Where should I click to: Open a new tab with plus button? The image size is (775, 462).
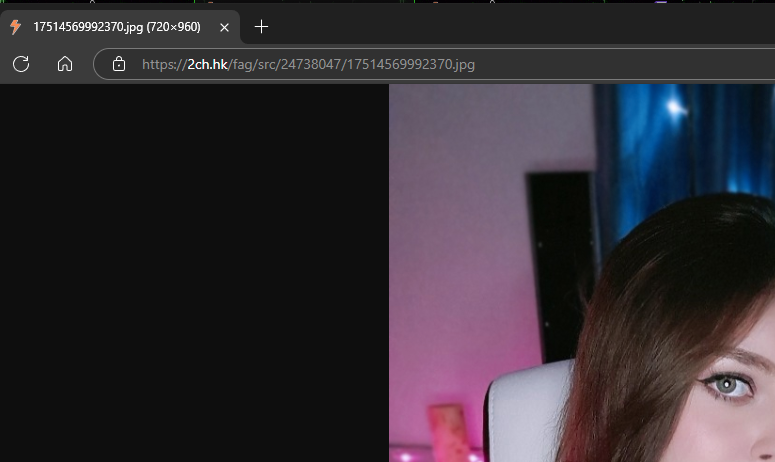click(x=261, y=27)
